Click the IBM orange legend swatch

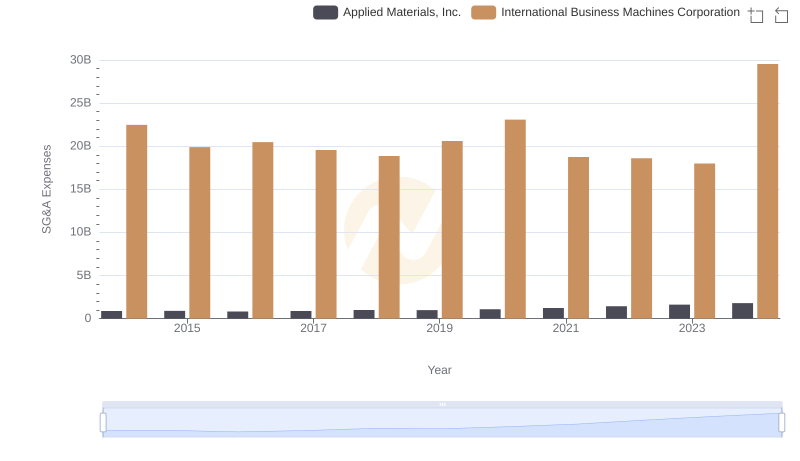[484, 12]
